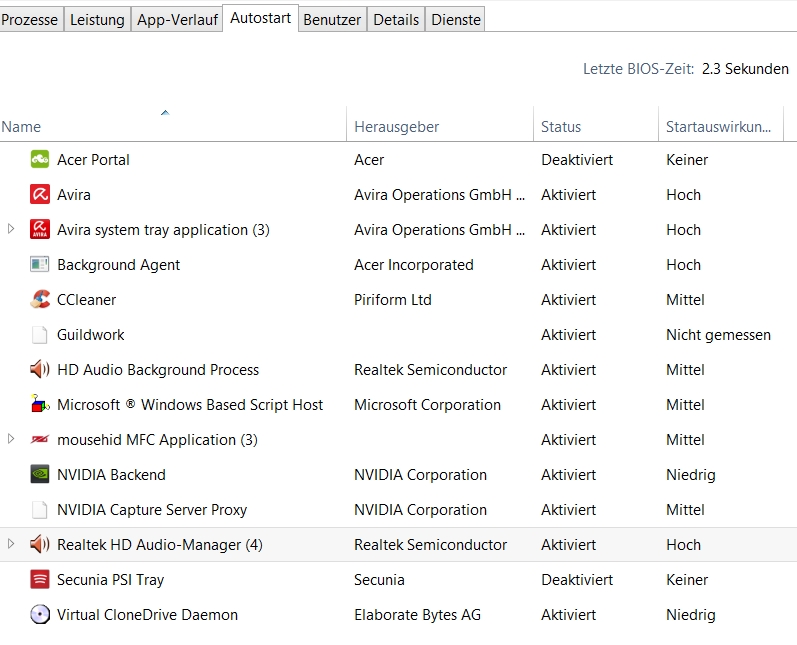This screenshot has width=797, height=645.
Task: Click the 2.3 Sekunden BIOS time value
Action: [x=745, y=69]
